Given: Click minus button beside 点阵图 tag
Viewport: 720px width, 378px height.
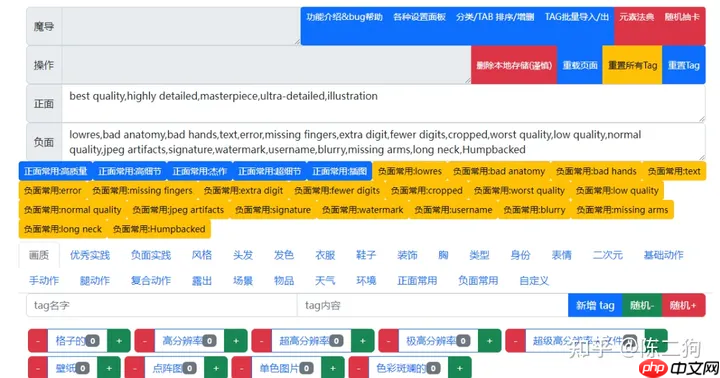Looking at the screenshot, I should (x=135, y=368).
